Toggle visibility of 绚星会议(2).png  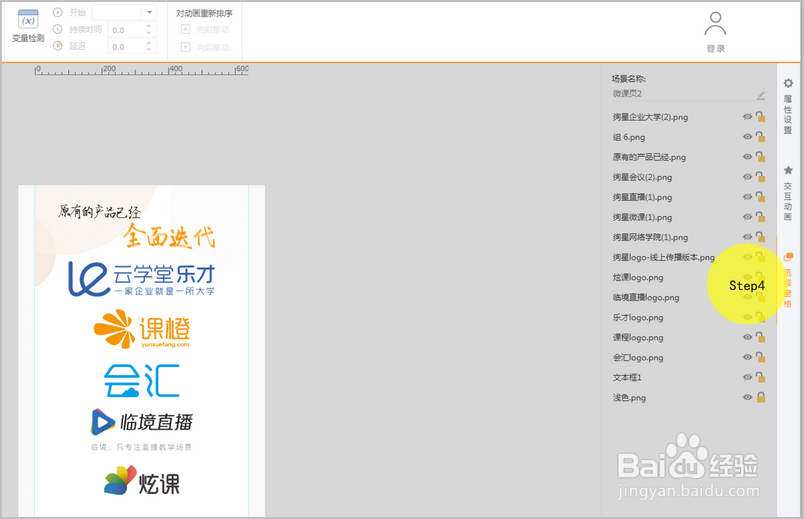[748, 177]
